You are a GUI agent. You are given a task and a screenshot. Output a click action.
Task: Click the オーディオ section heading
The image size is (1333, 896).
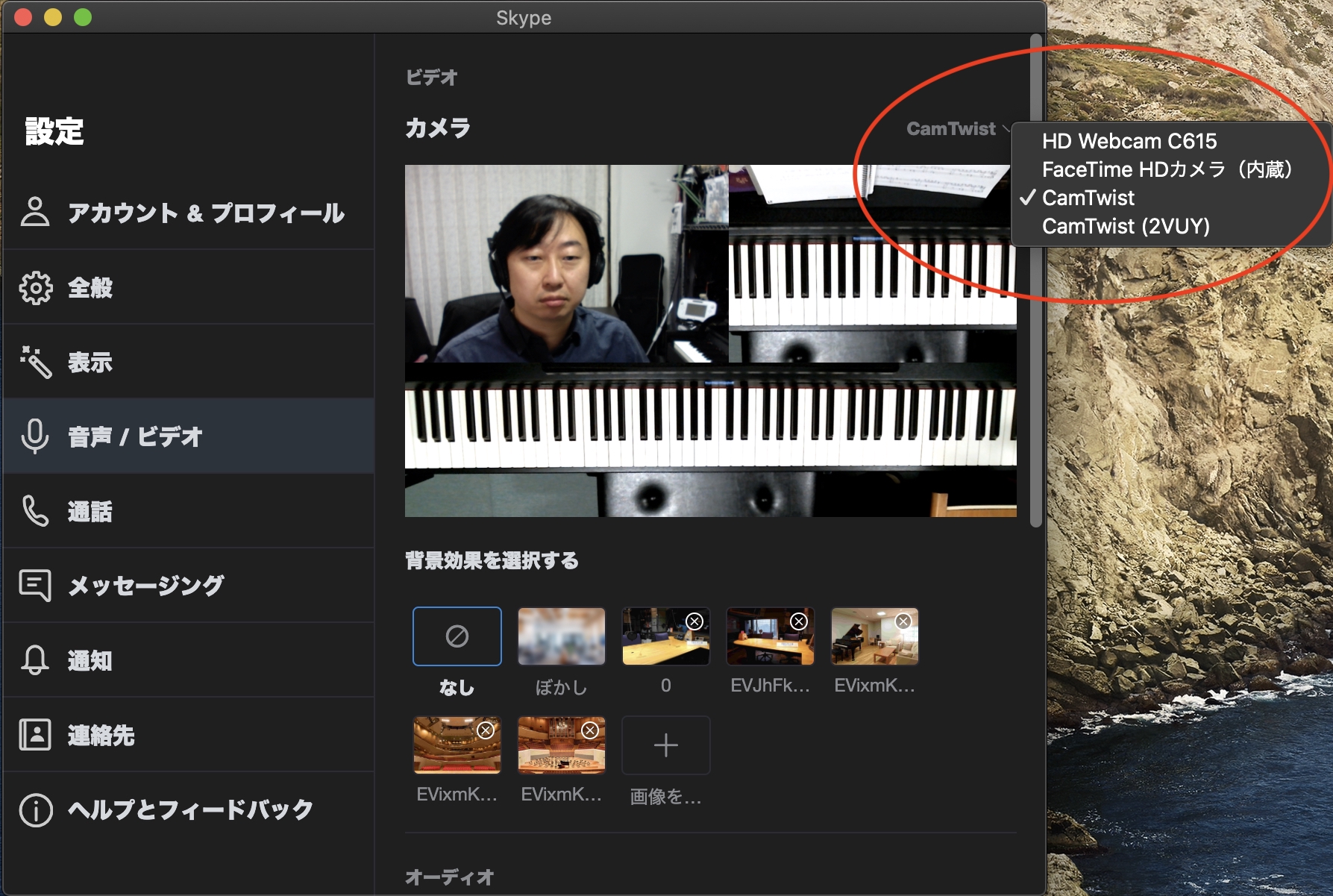(449, 877)
